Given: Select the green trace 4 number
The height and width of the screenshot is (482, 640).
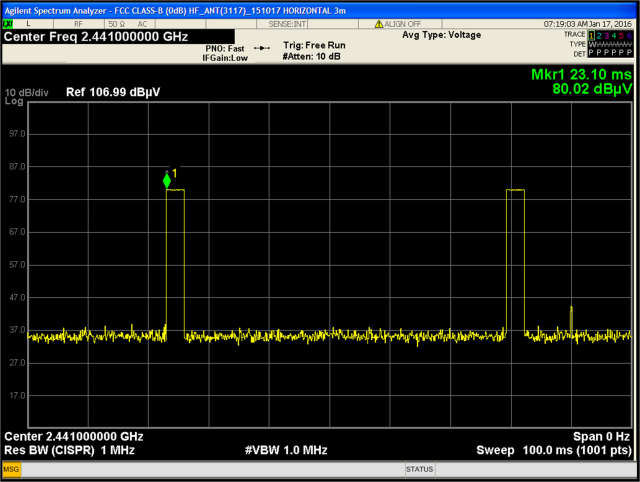Looking at the screenshot, I should click(613, 36).
